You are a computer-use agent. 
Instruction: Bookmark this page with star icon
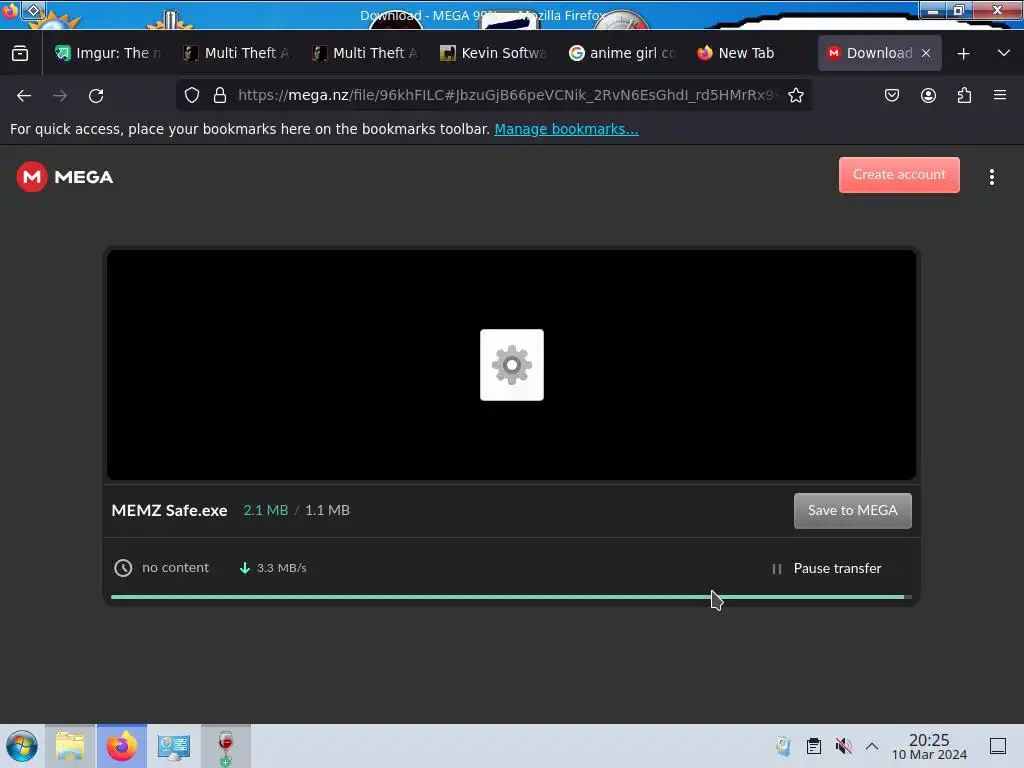tap(795, 95)
